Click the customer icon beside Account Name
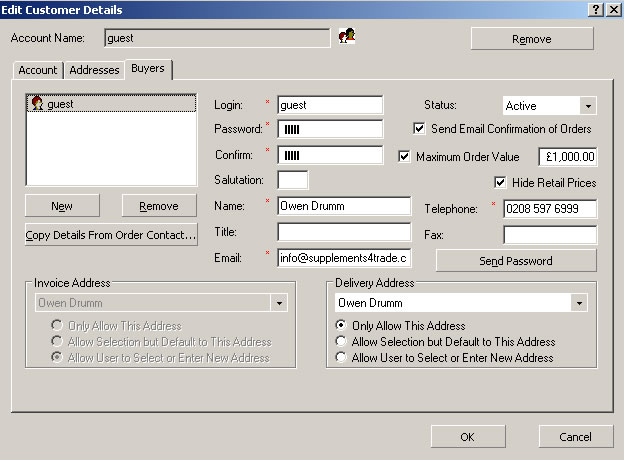This screenshot has width=624, height=460. coord(348,37)
